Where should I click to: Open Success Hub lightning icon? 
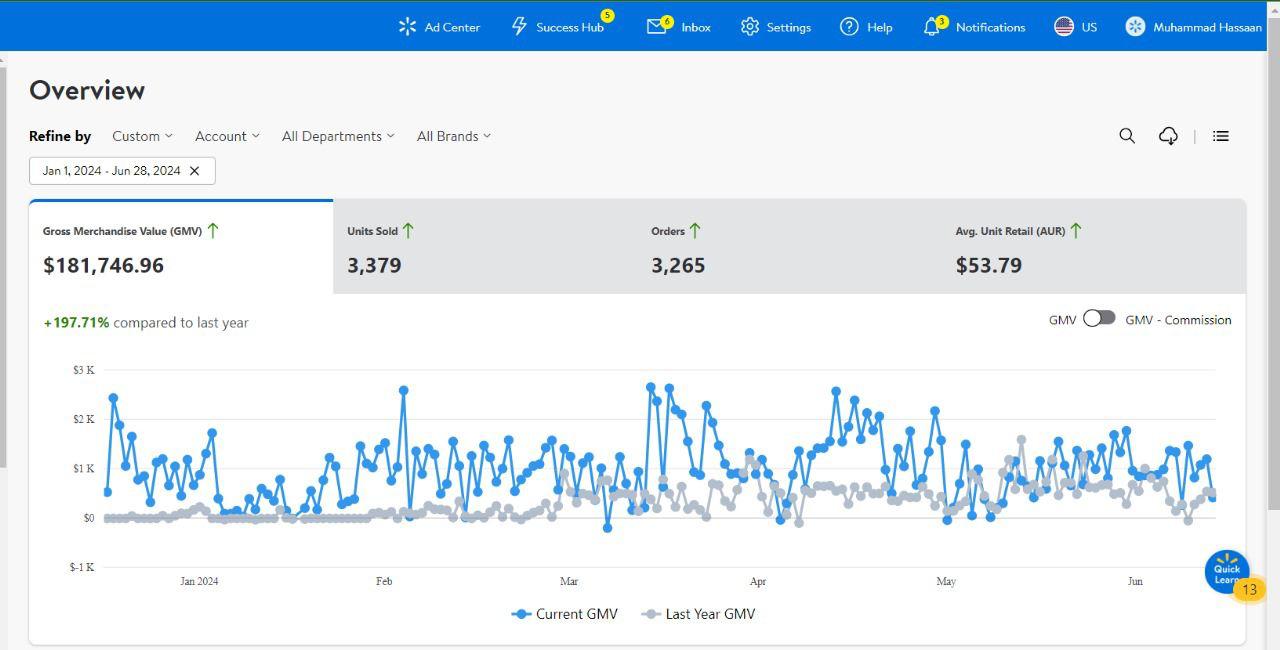coord(519,27)
